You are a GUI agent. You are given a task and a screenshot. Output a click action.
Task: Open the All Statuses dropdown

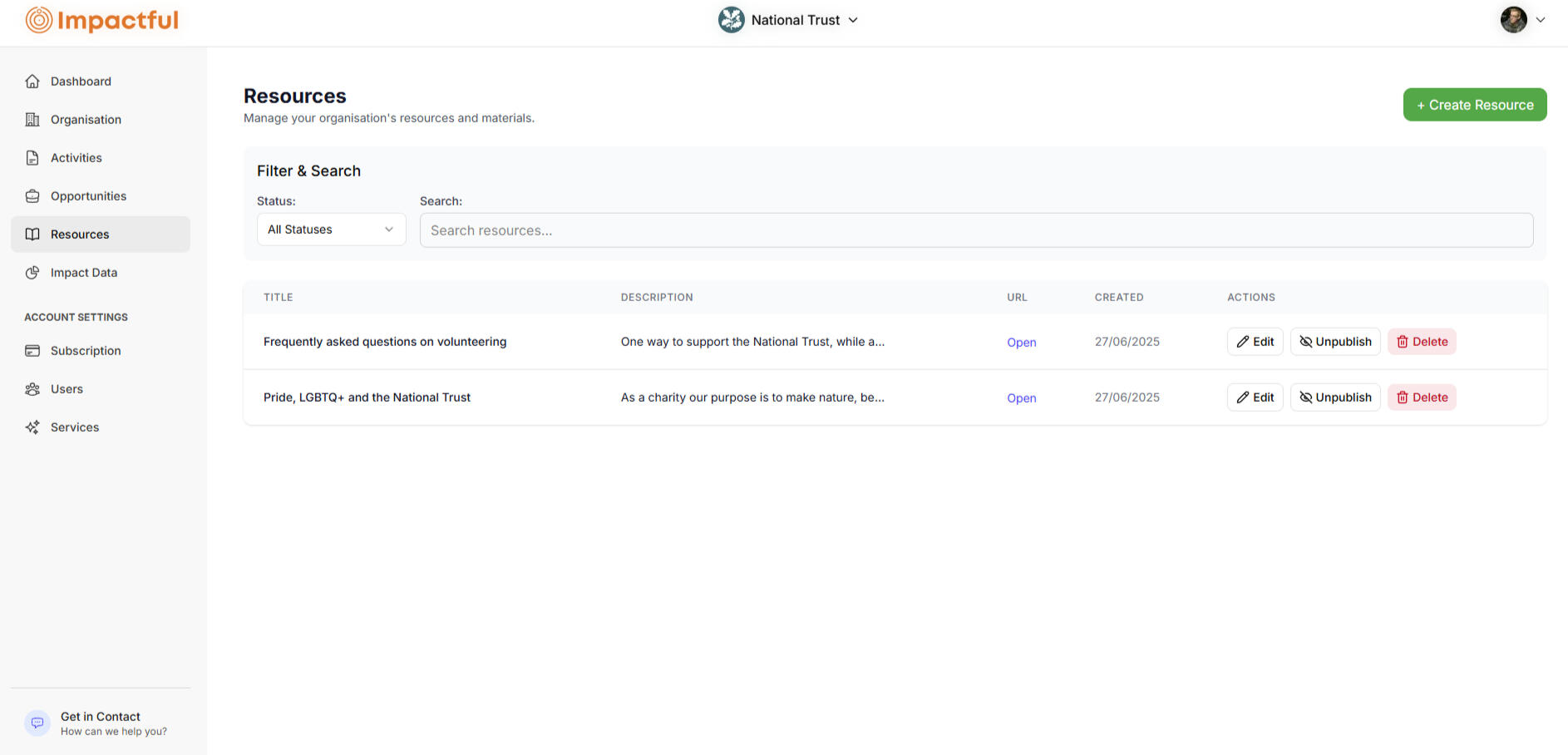(x=330, y=229)
